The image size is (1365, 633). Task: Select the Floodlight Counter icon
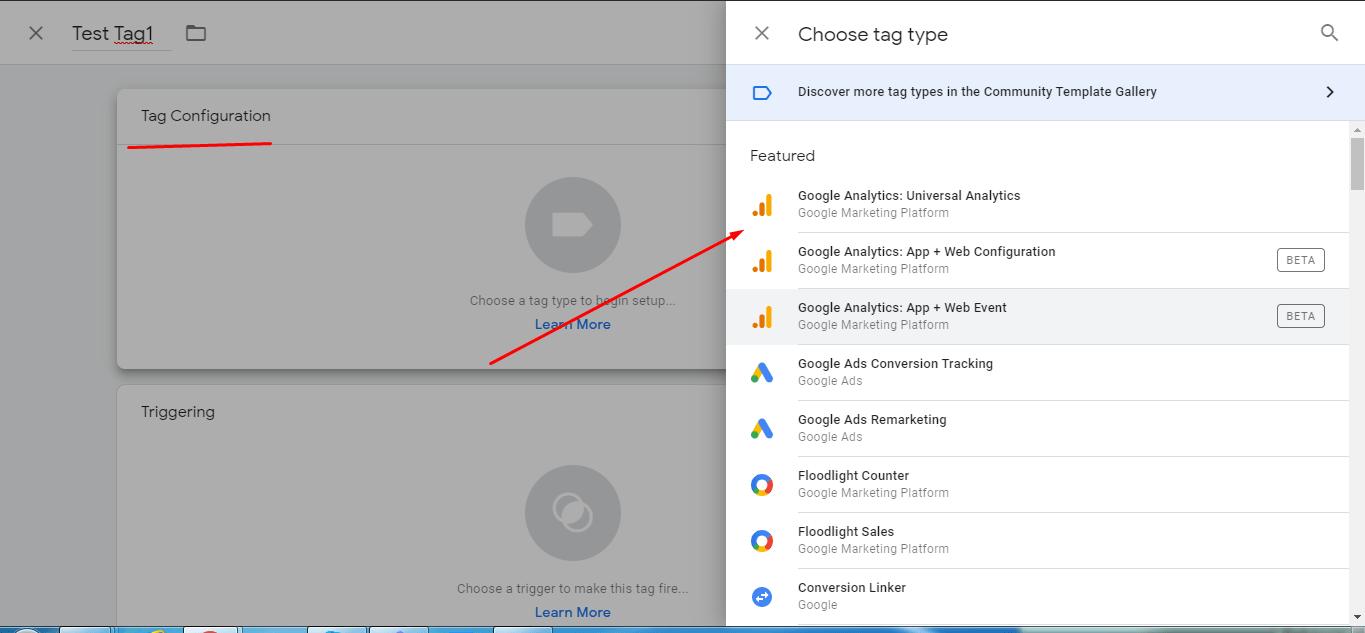pyautogui.click(x=762, y=485)
